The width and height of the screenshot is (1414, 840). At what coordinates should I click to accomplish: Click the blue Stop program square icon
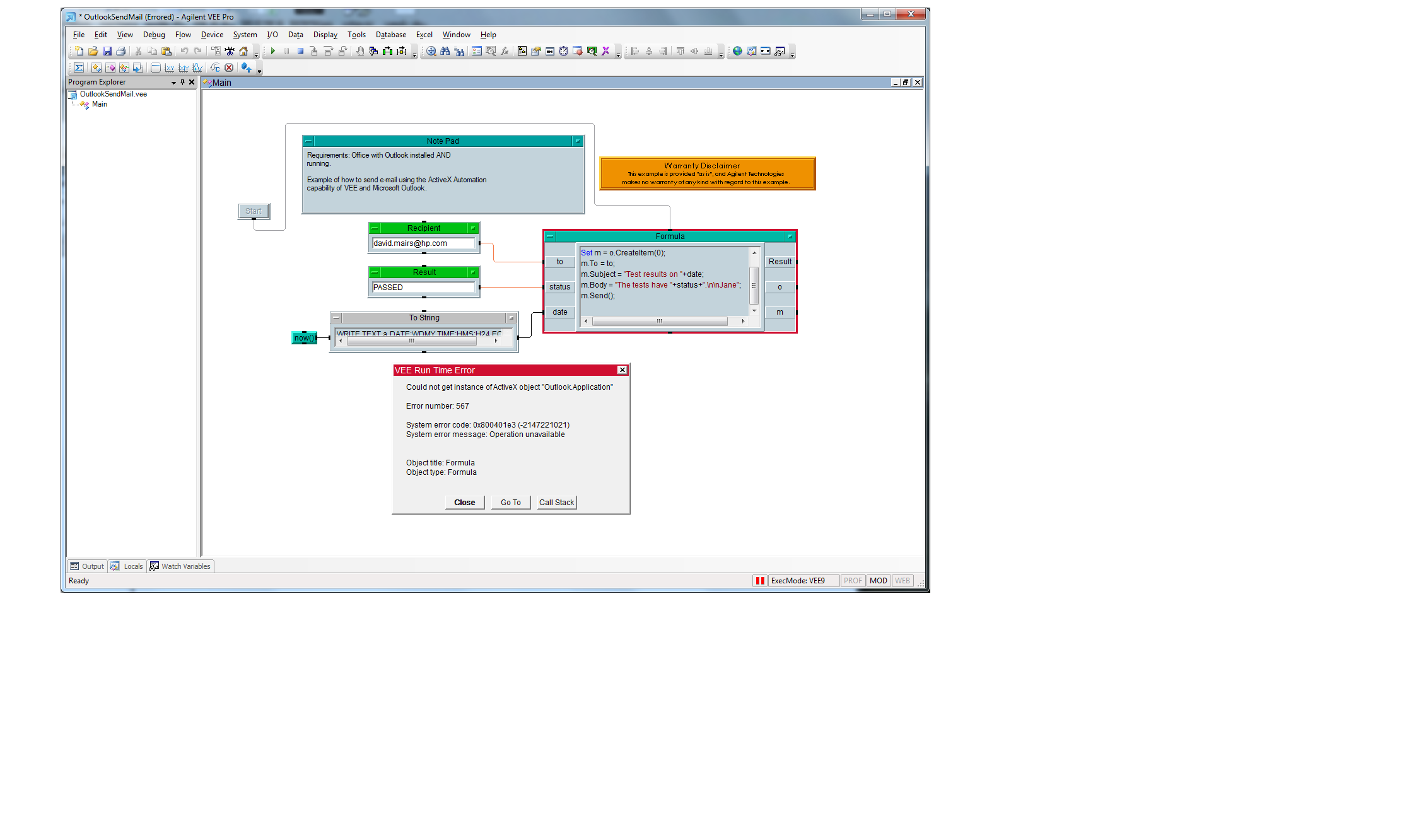coord(301,51)
